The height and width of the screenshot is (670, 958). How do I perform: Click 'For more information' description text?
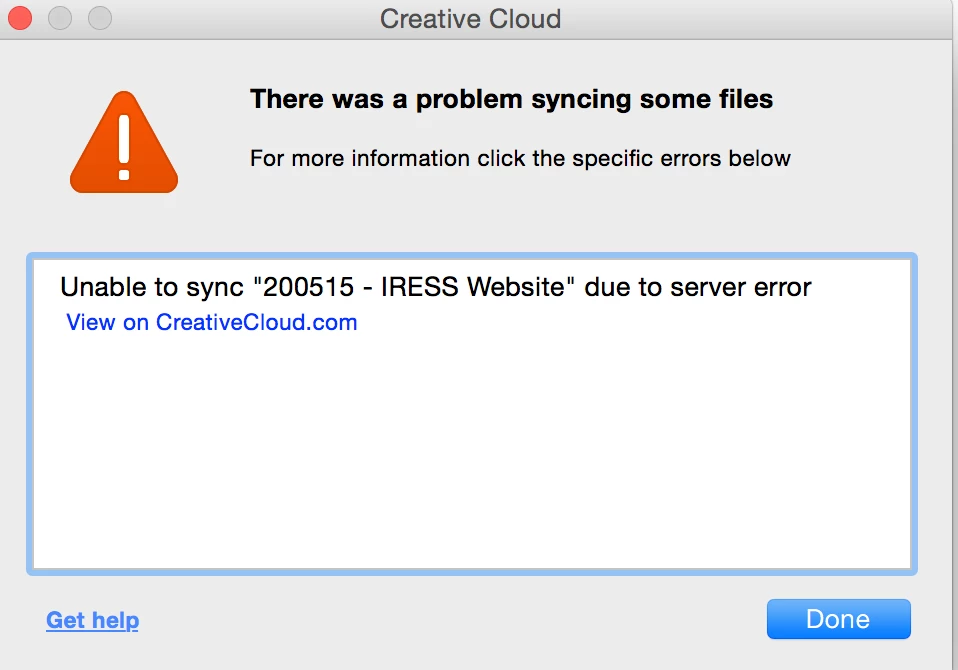[520, 158]
